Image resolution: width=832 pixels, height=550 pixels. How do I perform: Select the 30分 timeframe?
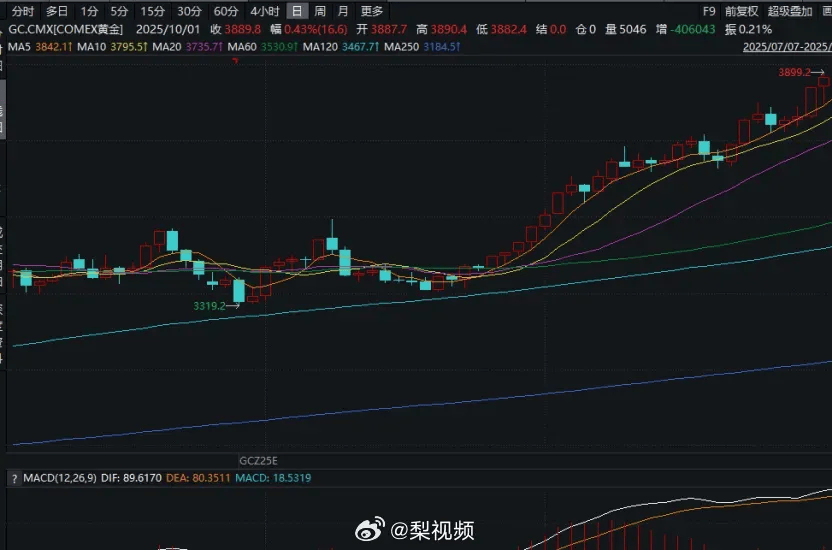point(189,11)
